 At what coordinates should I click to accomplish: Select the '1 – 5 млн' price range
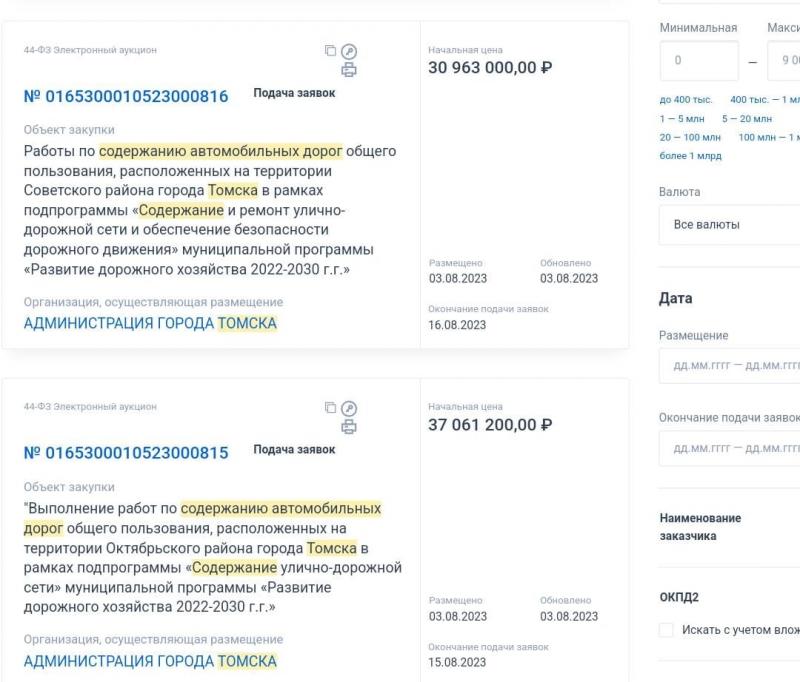pyautogui.click(x=682, y=118)
